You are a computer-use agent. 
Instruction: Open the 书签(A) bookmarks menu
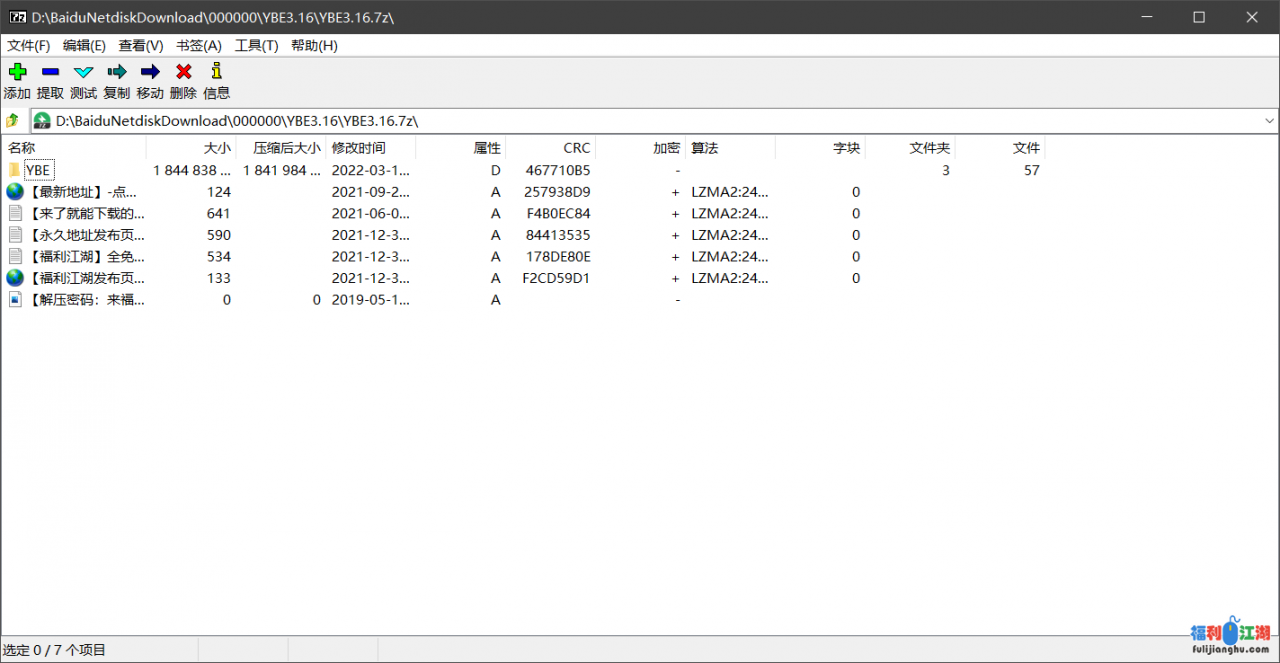pos(198,46)
